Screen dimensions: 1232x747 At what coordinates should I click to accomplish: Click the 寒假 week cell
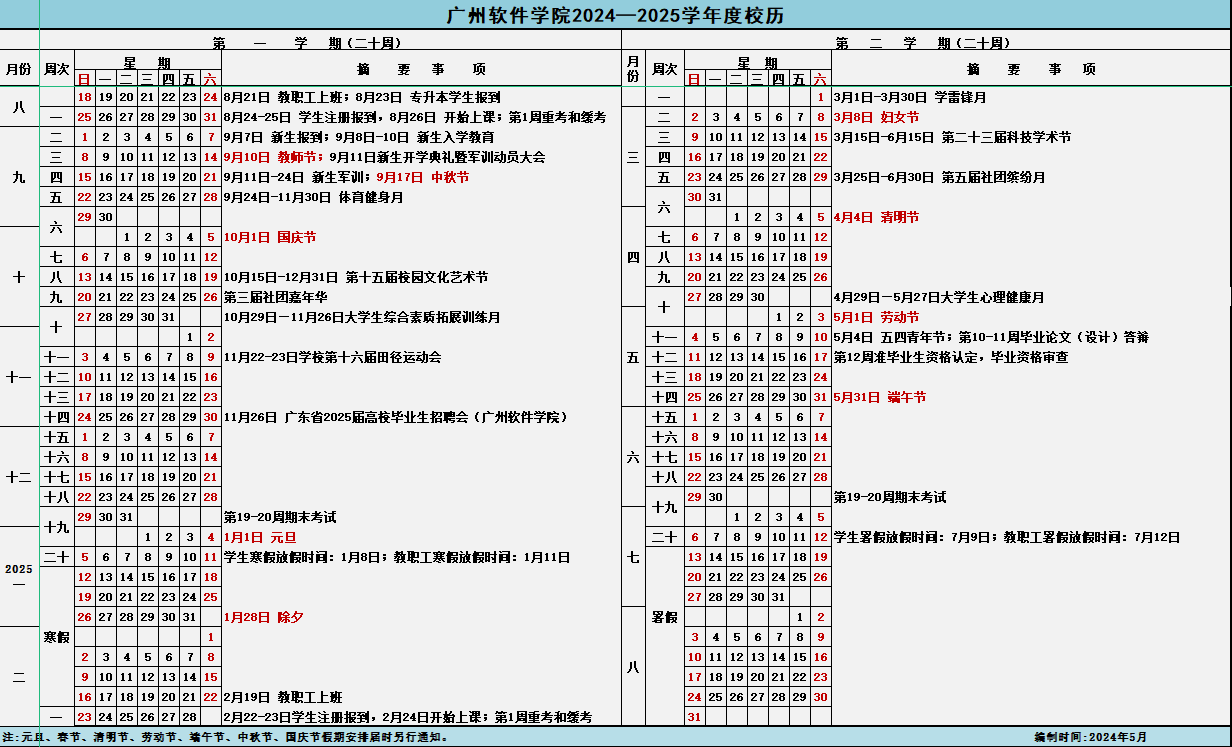tap(57, 637)
